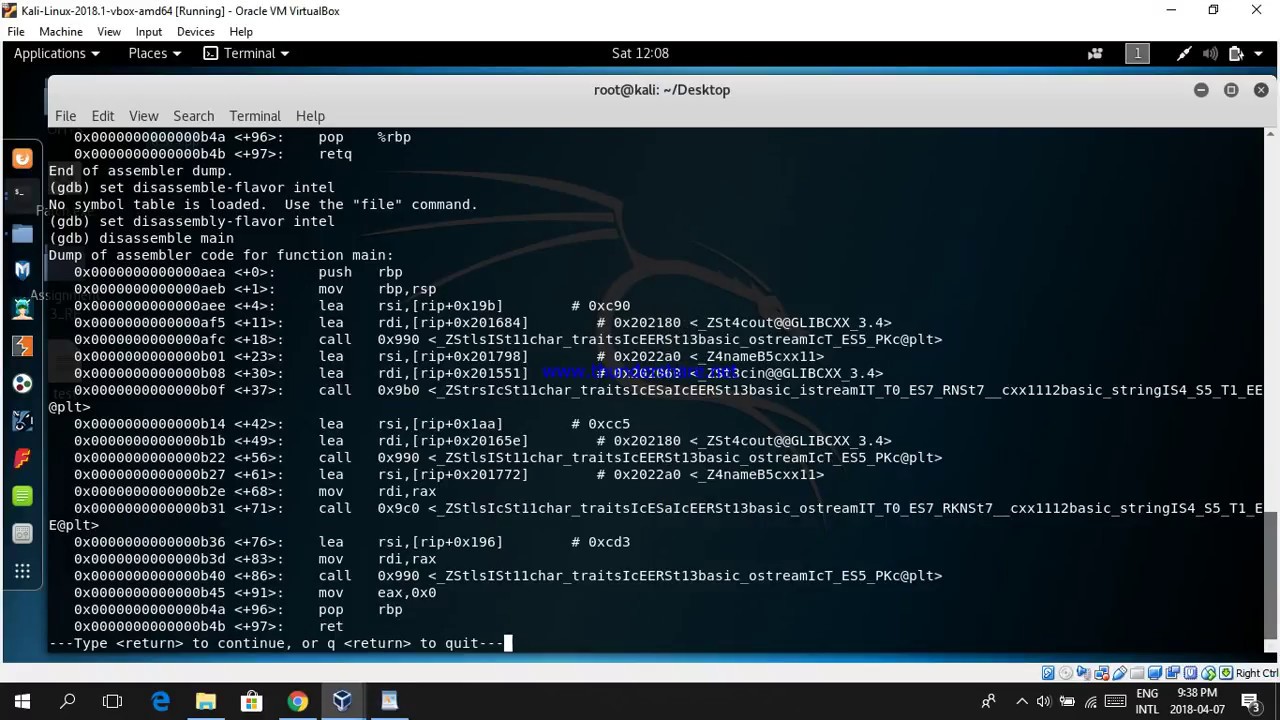Open File Explorer from the taskbar
This screenshot has height=720, width=1280.
[205, 702]
